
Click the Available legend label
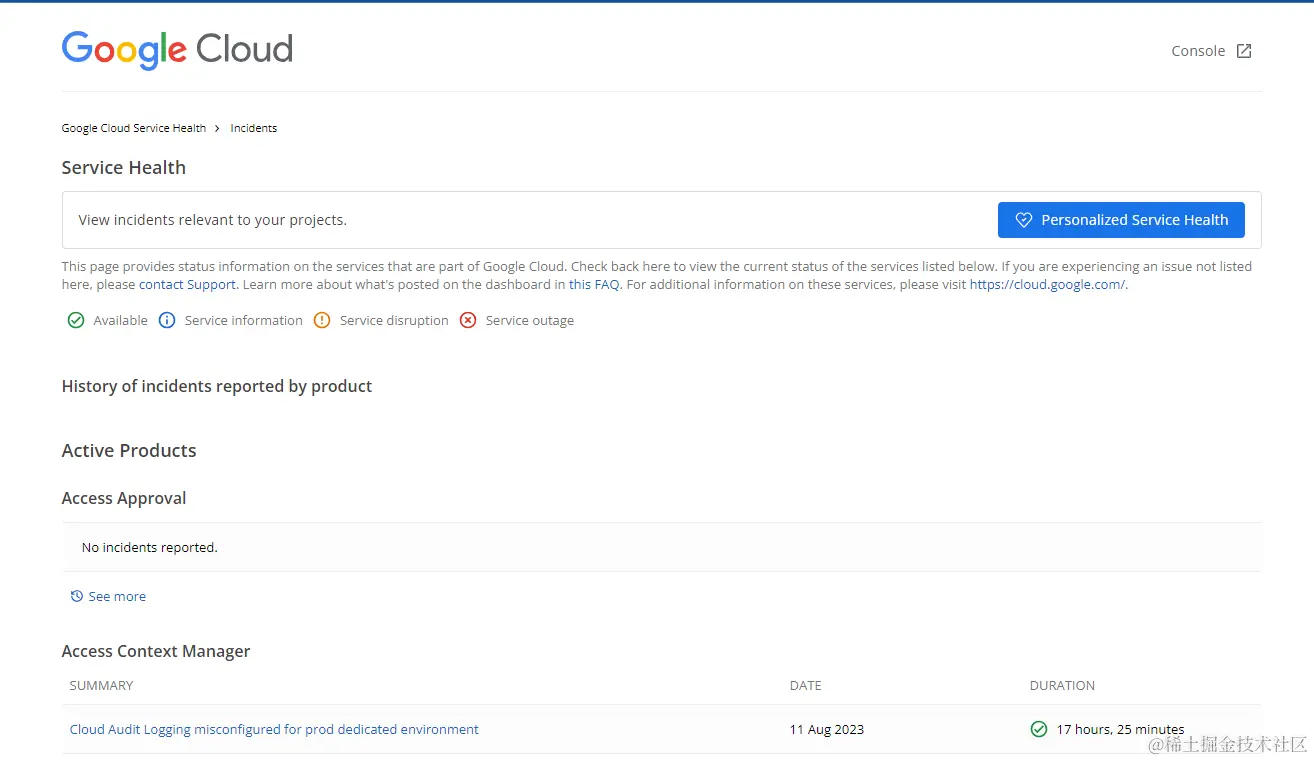(x=120, y=321)
